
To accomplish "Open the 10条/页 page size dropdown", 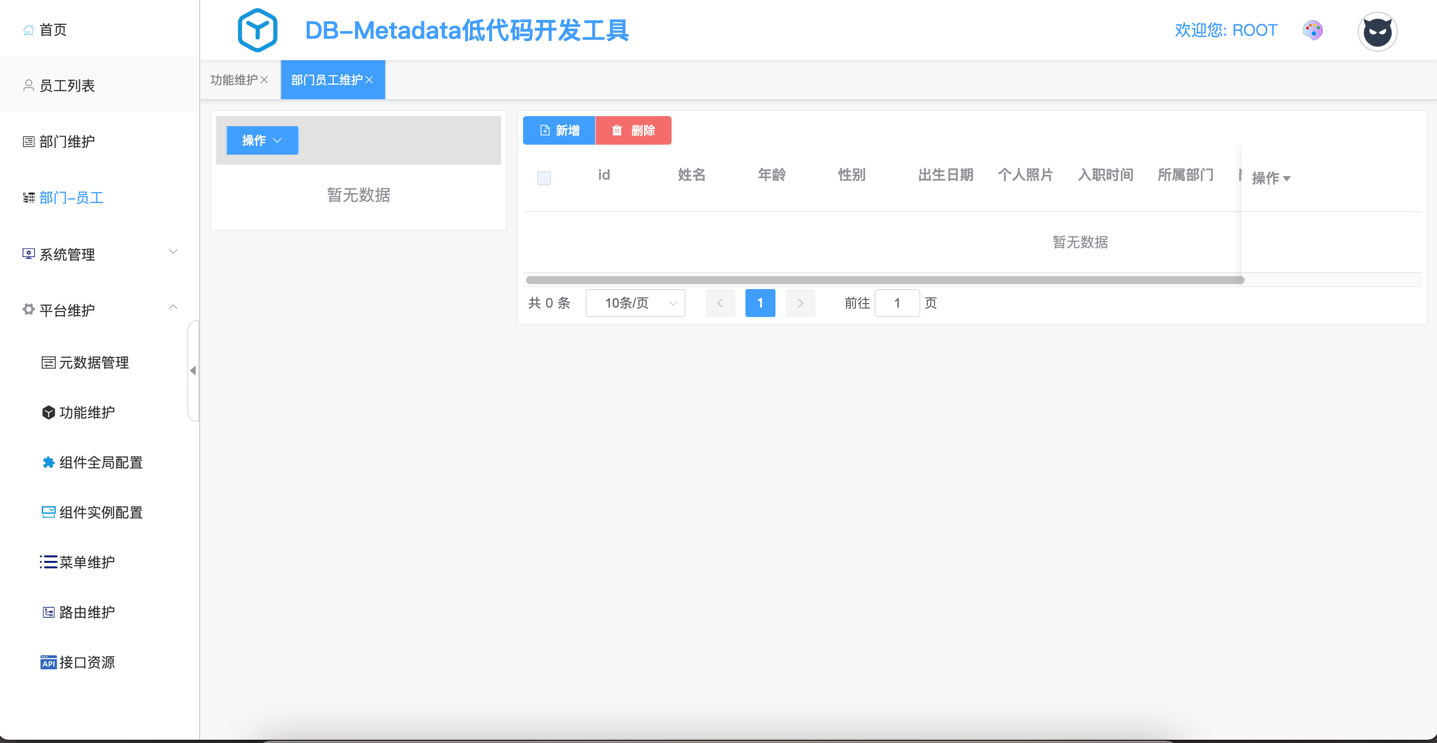I will point(635,303).
